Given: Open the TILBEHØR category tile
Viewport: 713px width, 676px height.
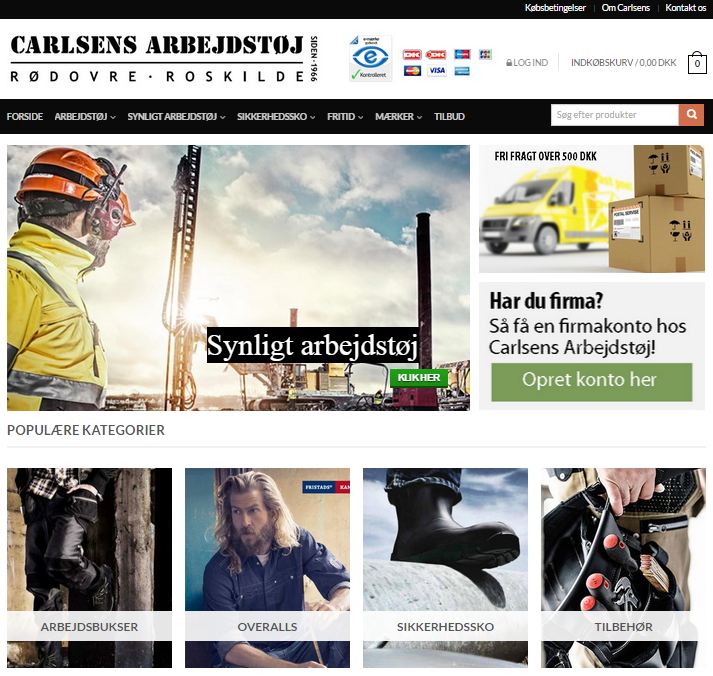Looking at the screenshot, I should tap(623, 568).
